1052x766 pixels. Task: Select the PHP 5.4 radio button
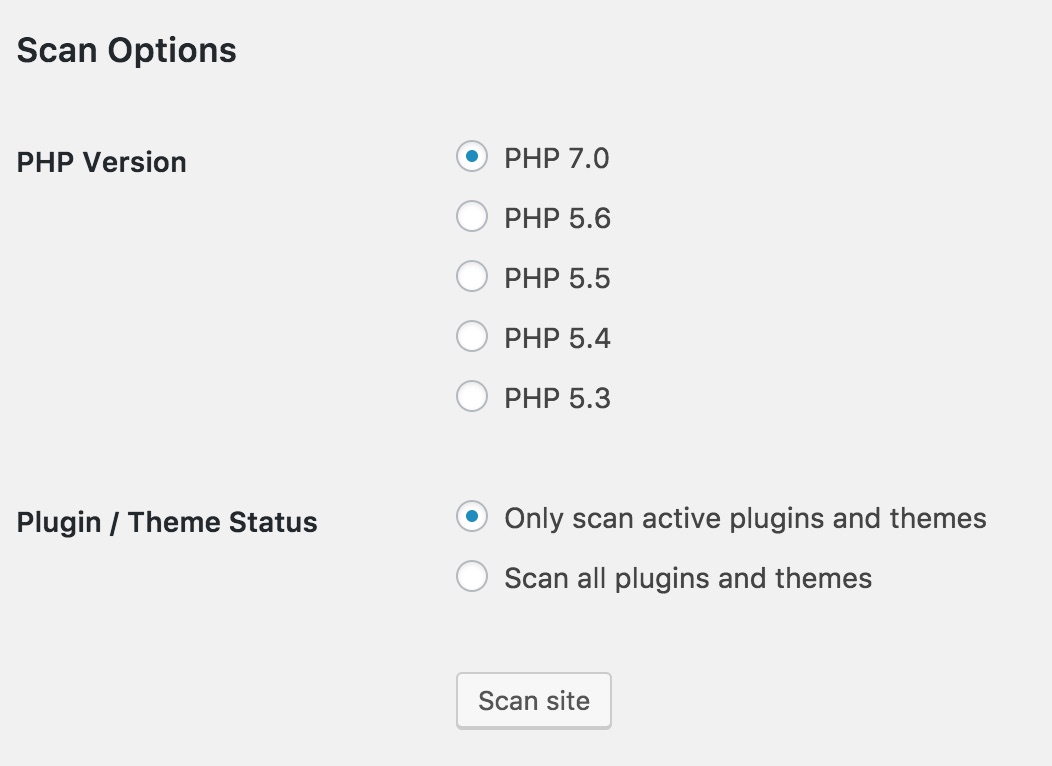tap(471, 337)
